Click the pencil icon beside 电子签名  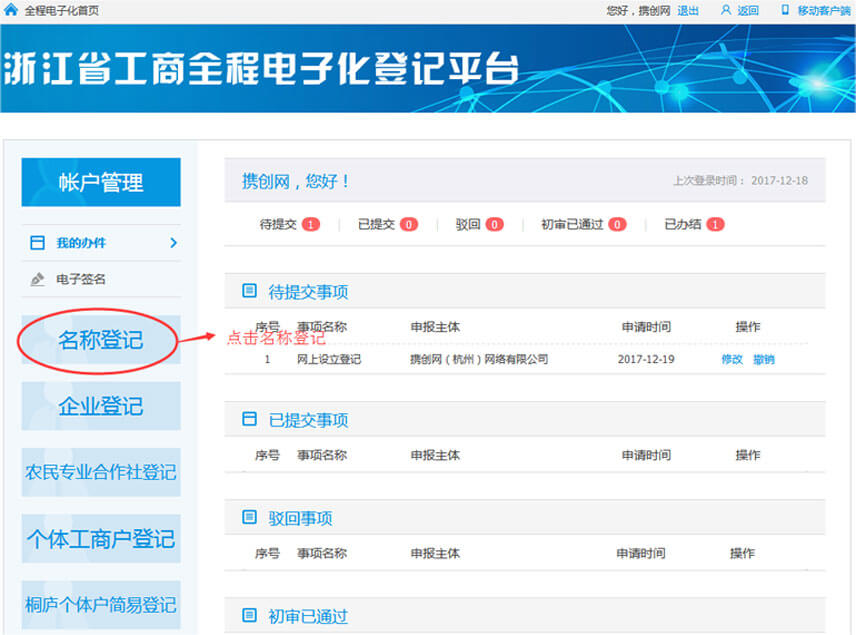[x=37, y=279]
